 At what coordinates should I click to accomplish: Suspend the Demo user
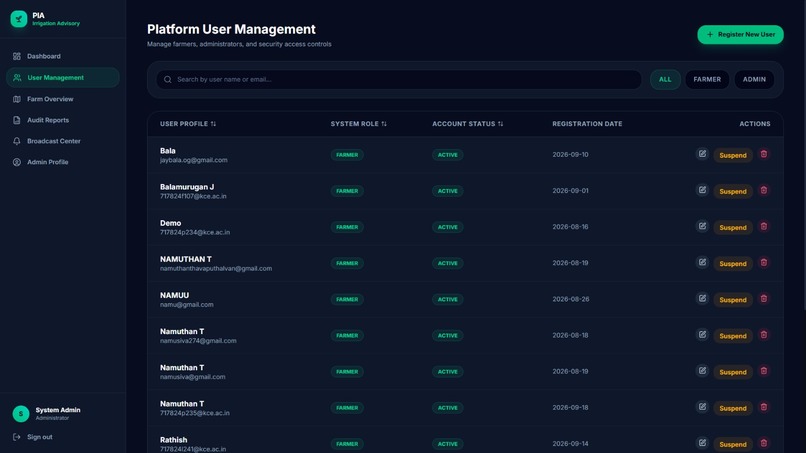tap(733, 227)
